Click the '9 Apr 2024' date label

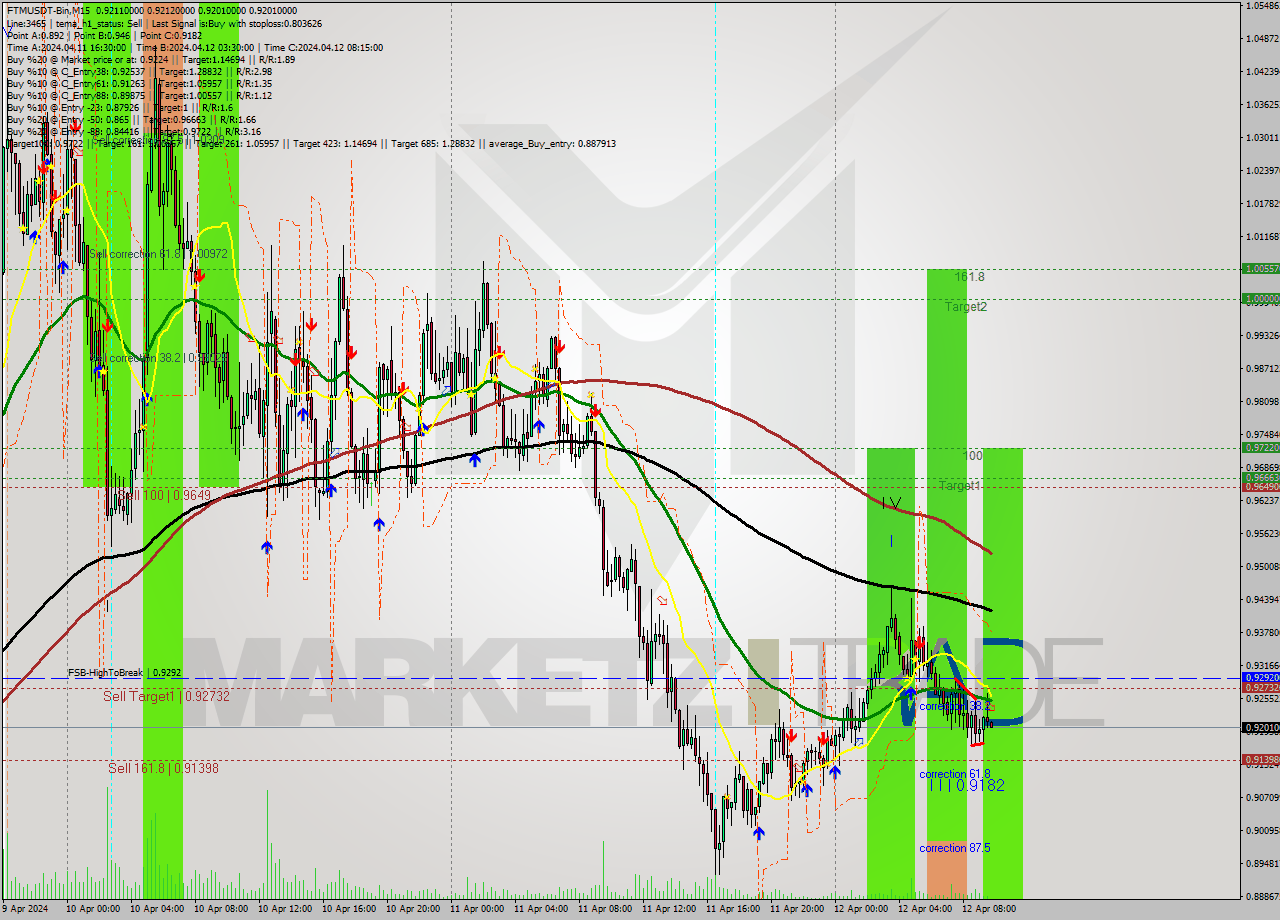click(23, 909)
